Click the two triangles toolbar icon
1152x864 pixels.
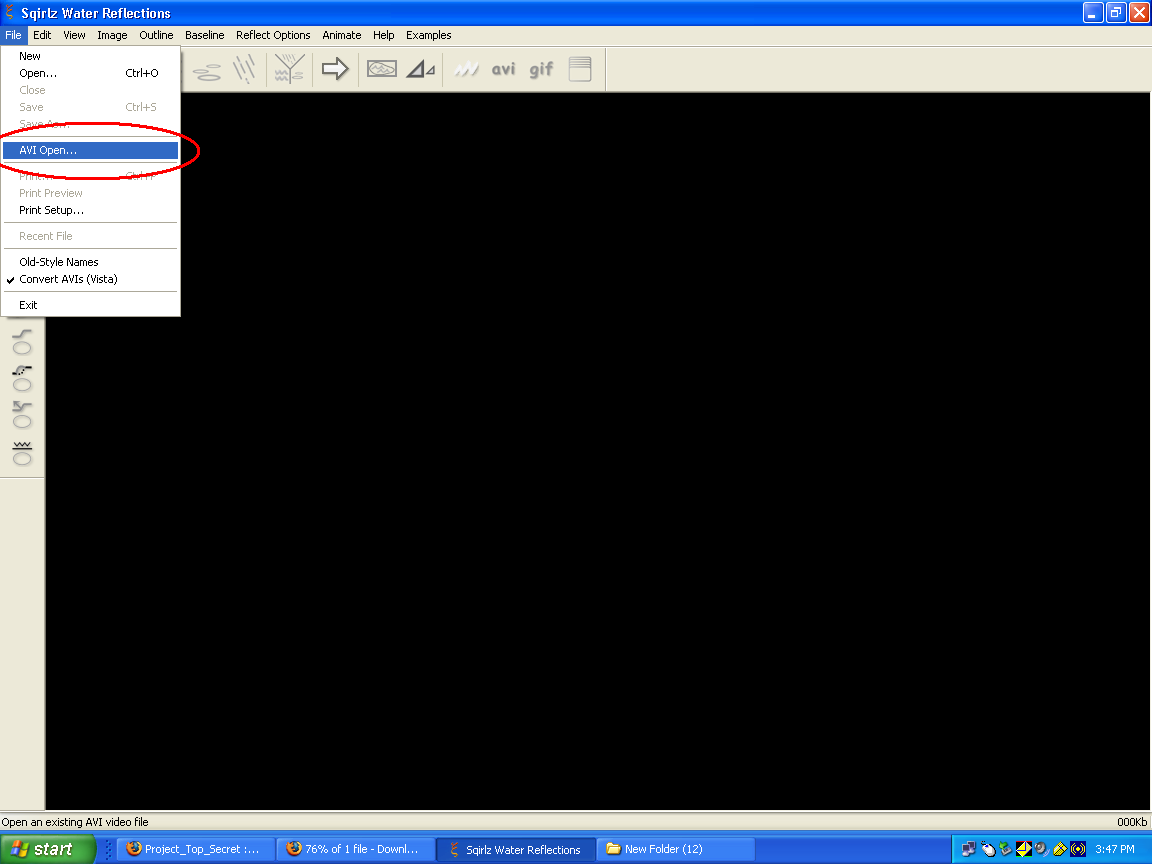(x=421, y=69)
